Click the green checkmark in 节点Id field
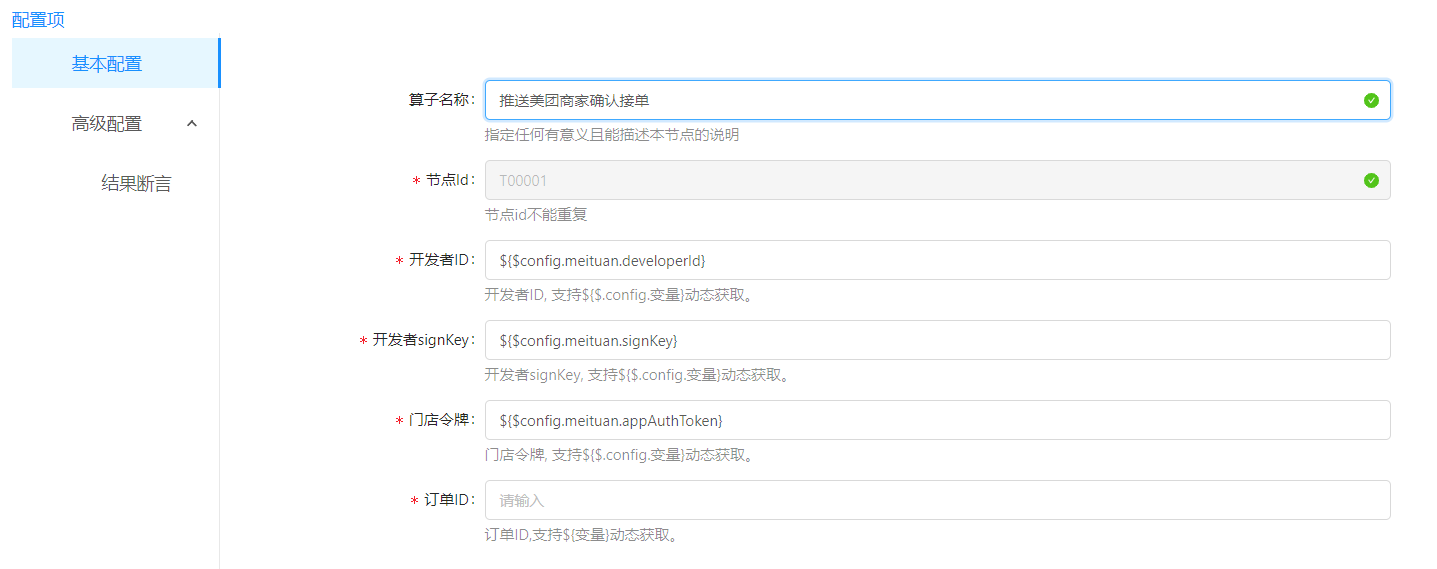The width and height of the screenshot is (1437, 569). [1371, 180]
